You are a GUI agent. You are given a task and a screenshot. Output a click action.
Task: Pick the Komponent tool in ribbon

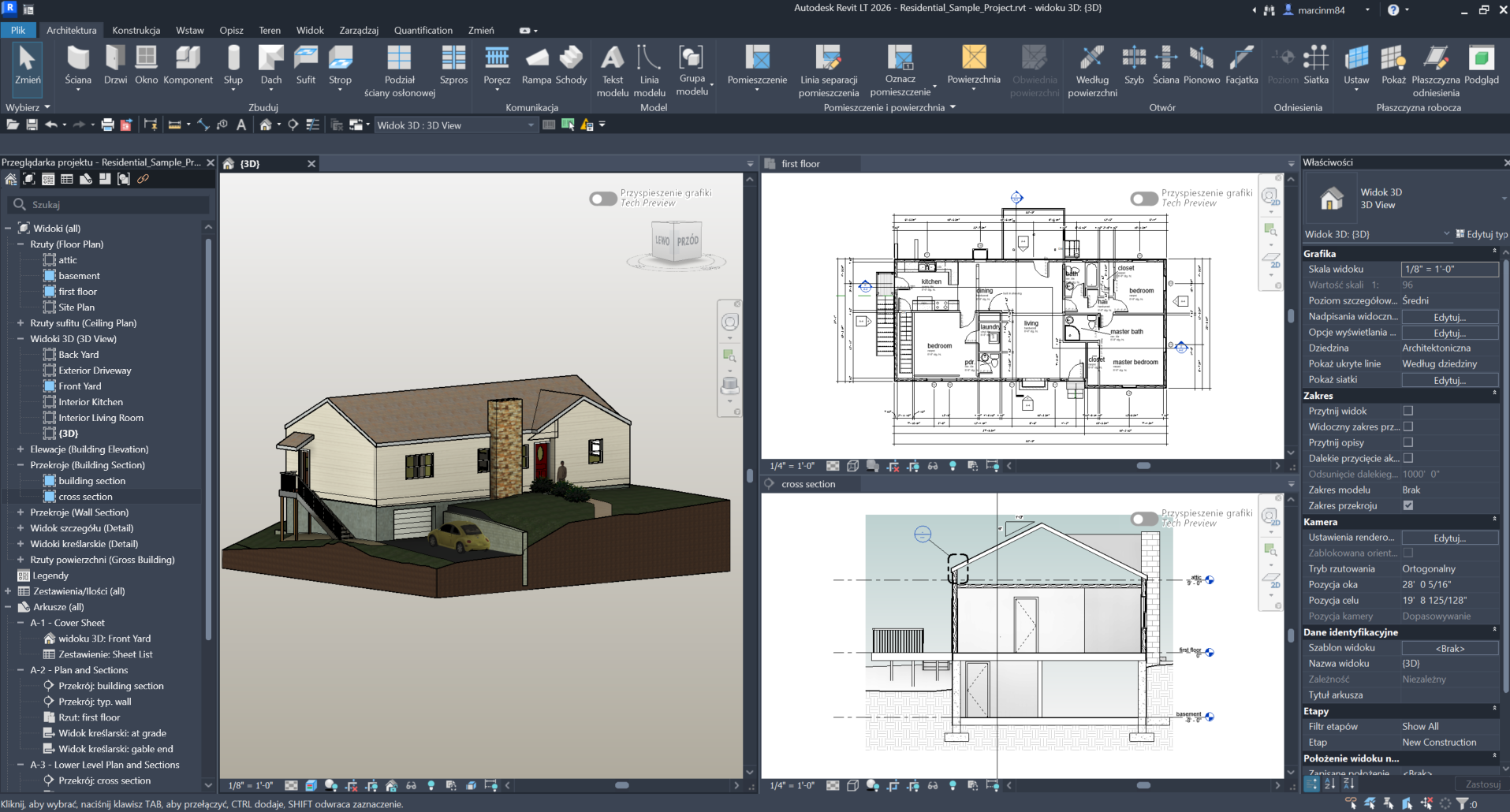tap(188, 65)
